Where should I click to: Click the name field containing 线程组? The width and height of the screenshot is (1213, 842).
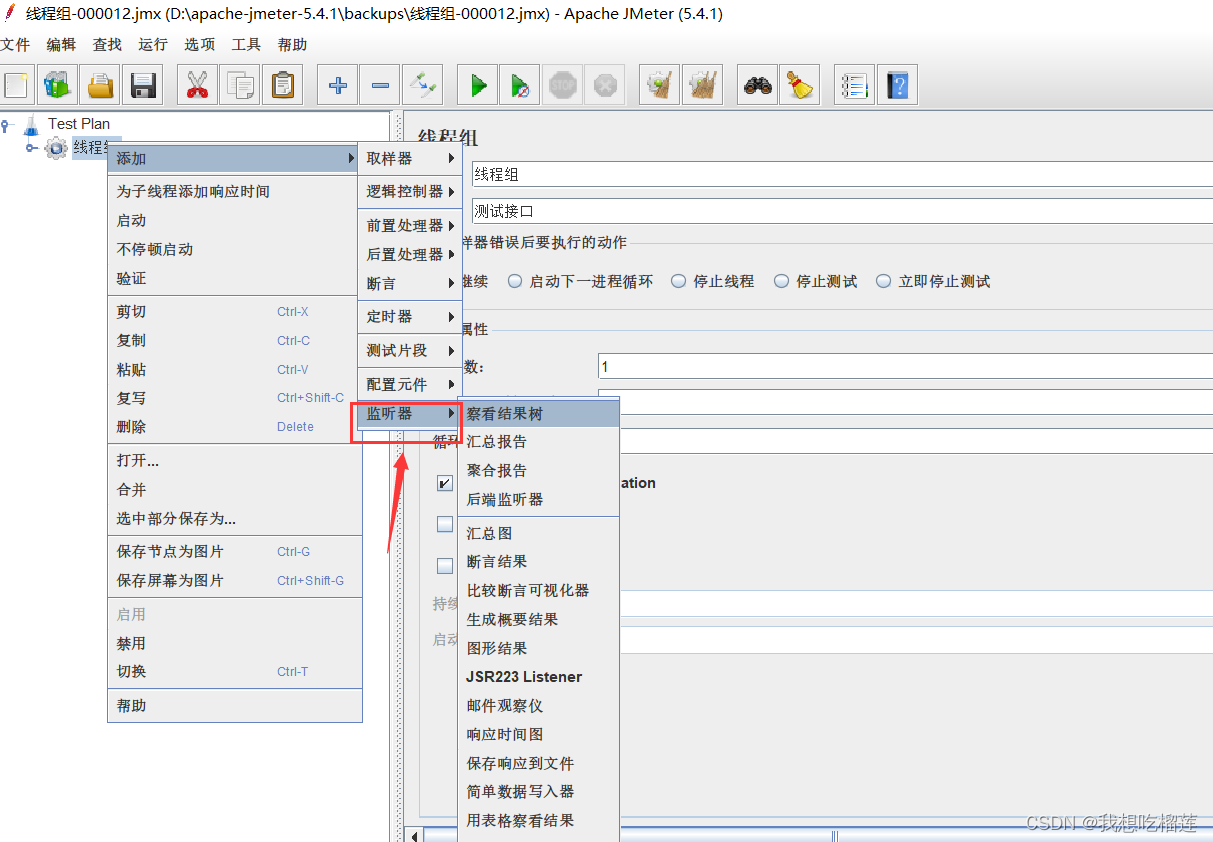842,174
